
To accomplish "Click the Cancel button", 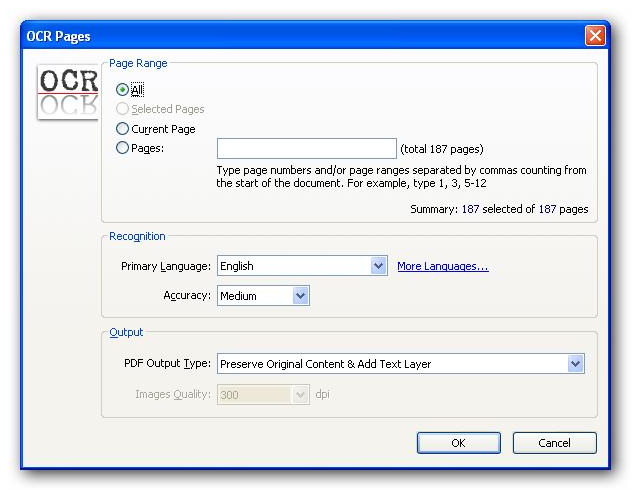I will 554,443.
